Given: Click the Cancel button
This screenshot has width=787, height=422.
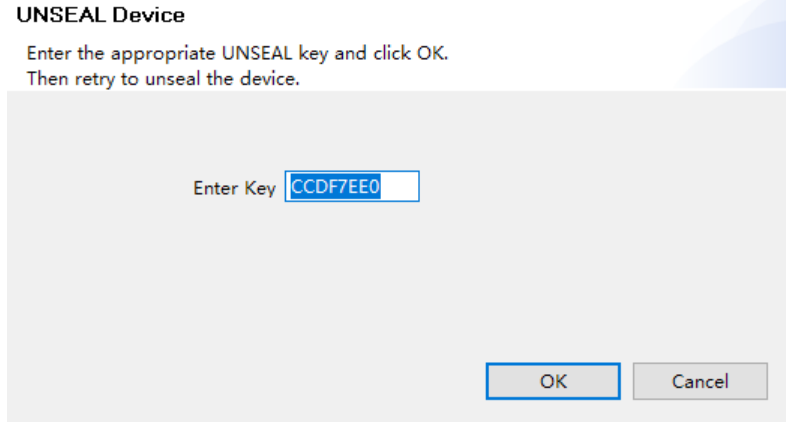Looking at the screenshot, I should click(x=700, y=381).
